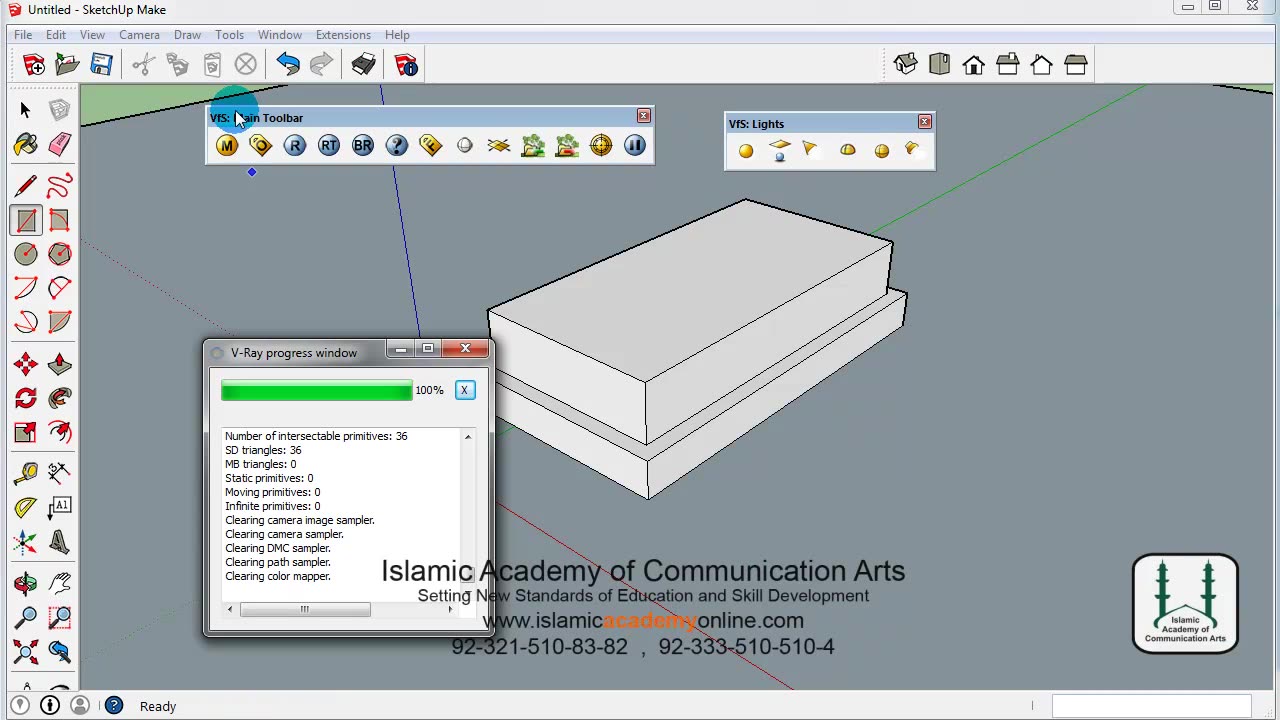Open Model Info
Image resolution: width=1280 pixels, height=720 pixels.
(406, 65)
